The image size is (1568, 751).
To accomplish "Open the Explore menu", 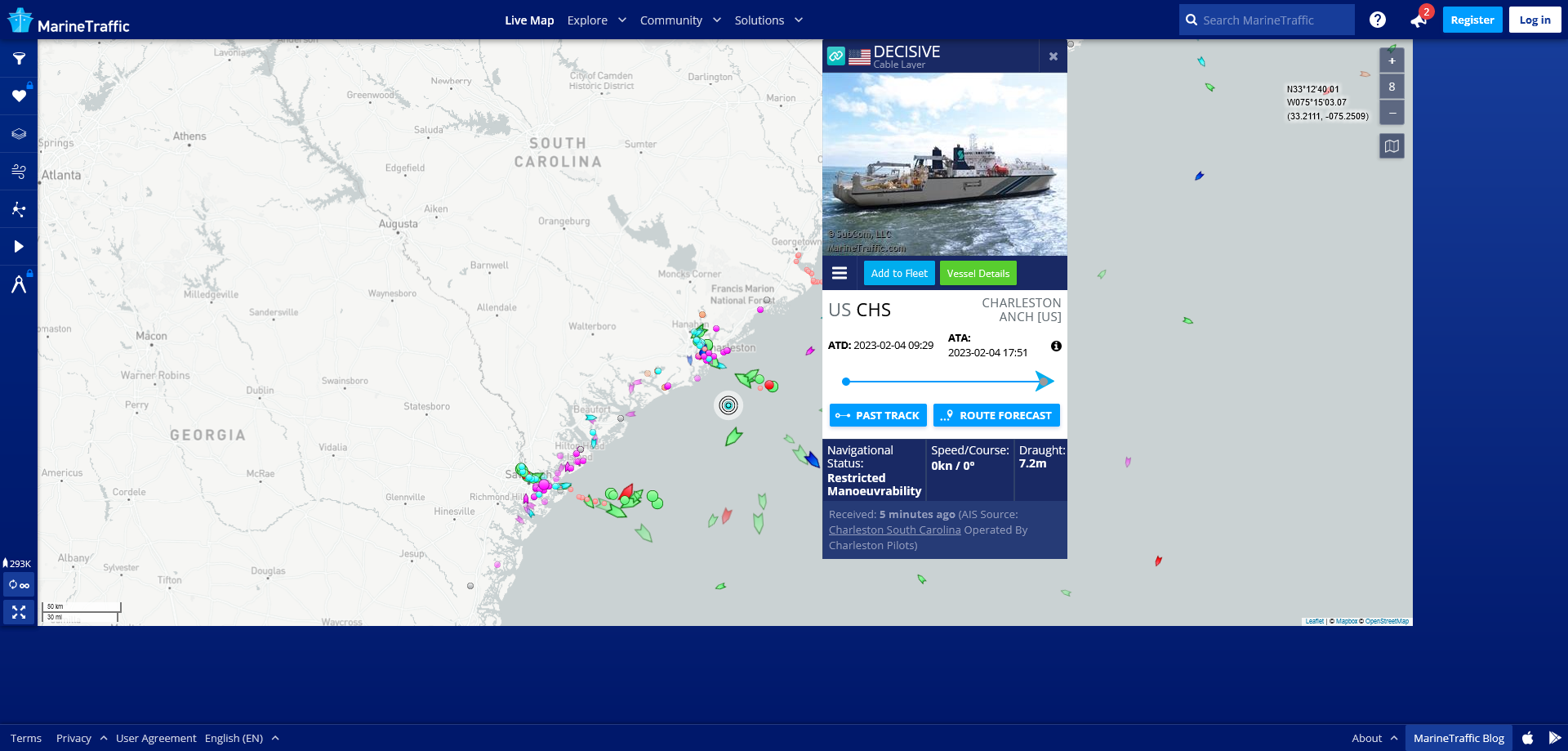I will [x=587, y=20].
